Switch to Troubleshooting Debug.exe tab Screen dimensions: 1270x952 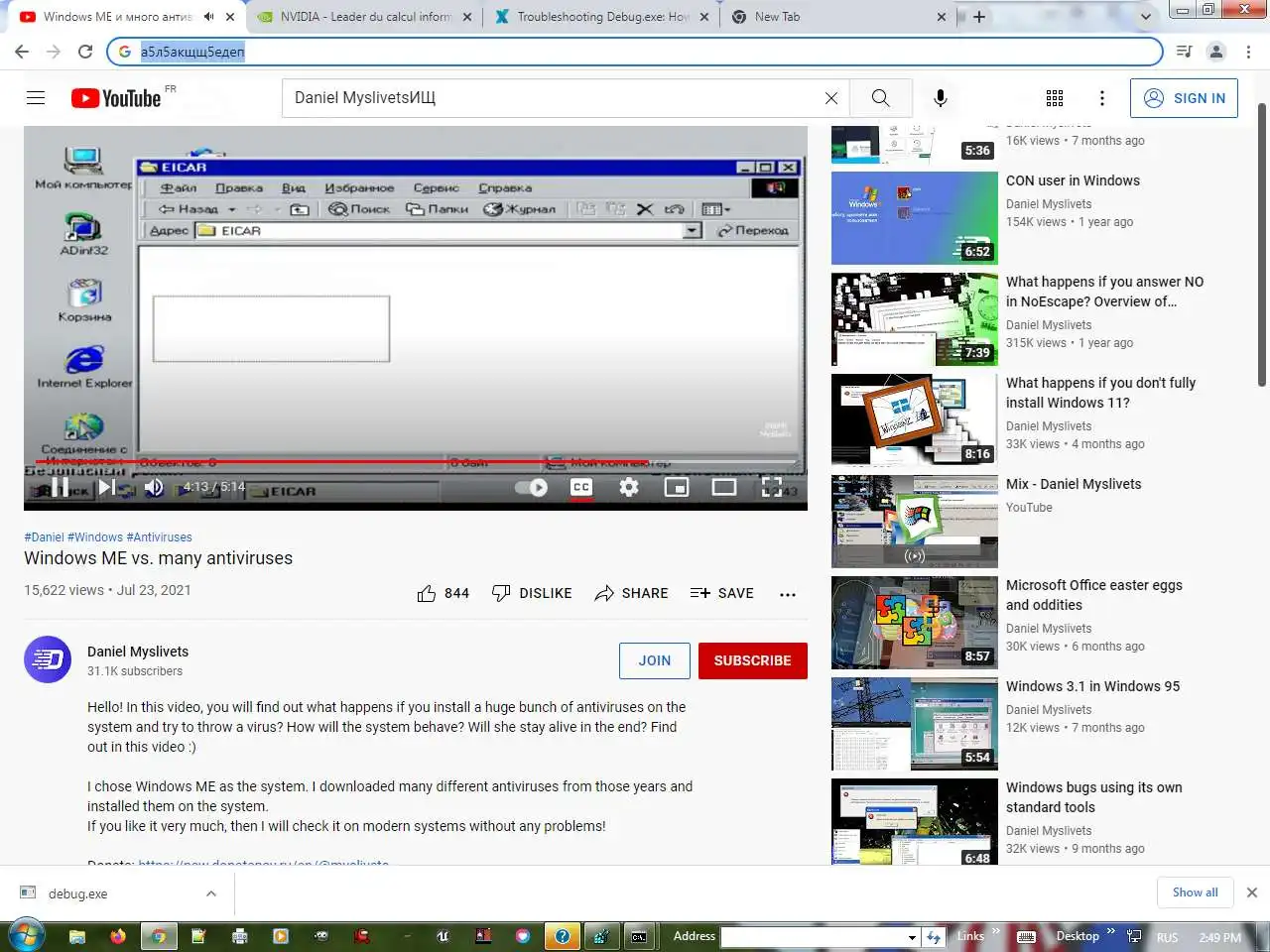602,17
